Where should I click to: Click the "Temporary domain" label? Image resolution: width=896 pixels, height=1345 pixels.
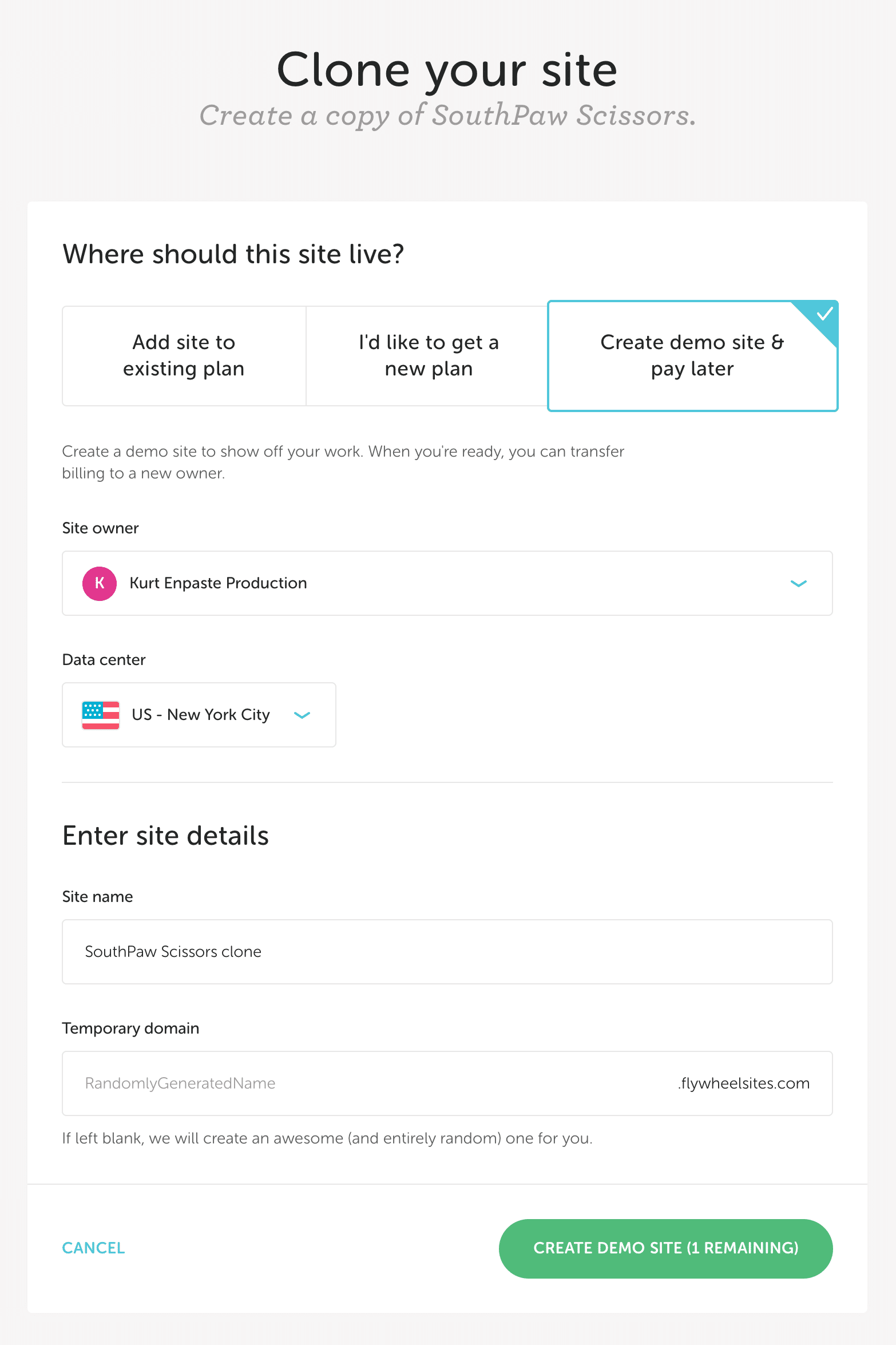tap(130, 1028)
